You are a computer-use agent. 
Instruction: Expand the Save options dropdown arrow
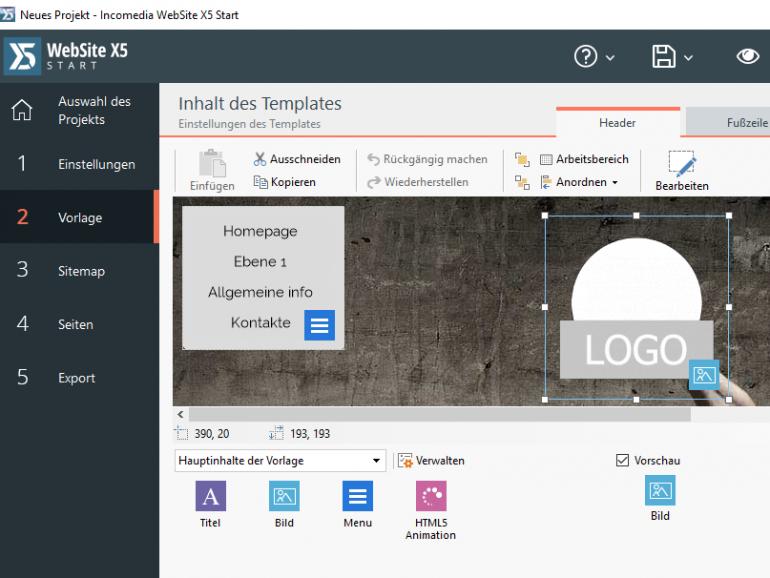coord(688,58)
